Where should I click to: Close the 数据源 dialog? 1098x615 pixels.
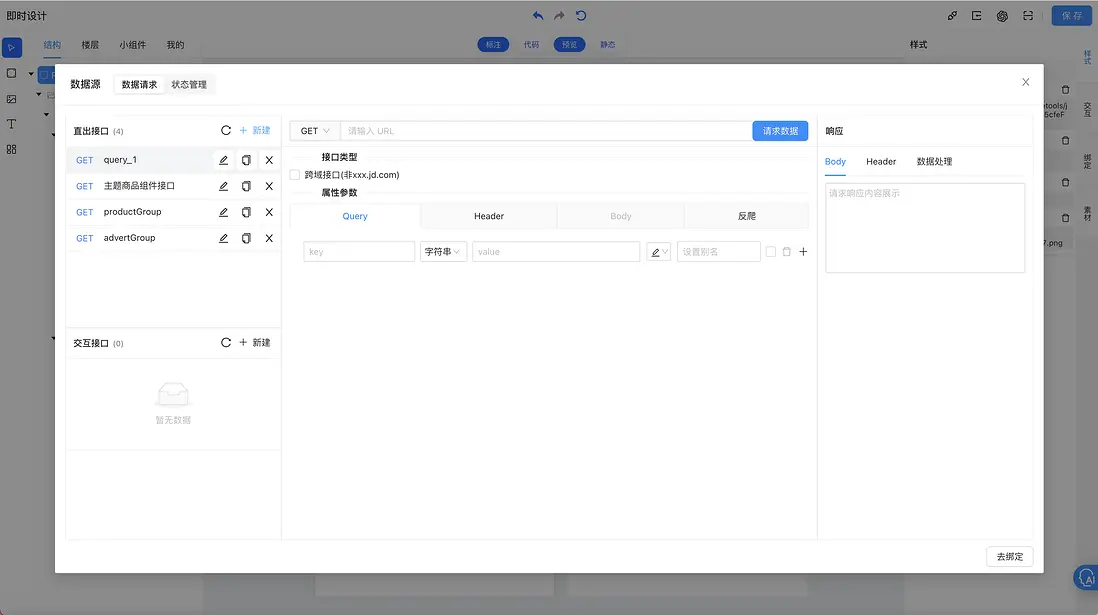[x=1025, y=82]
